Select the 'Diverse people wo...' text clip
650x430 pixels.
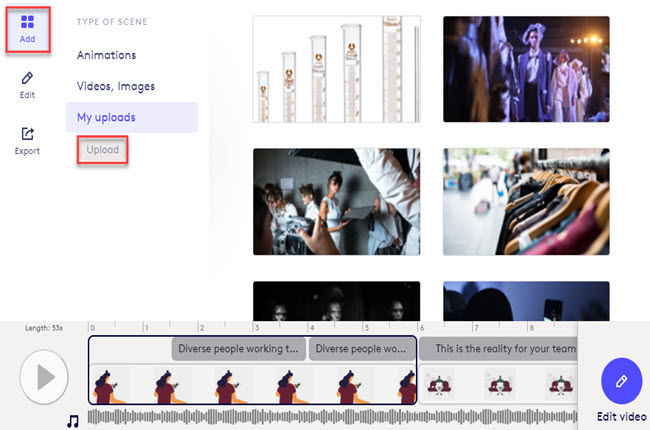point(362,349)
